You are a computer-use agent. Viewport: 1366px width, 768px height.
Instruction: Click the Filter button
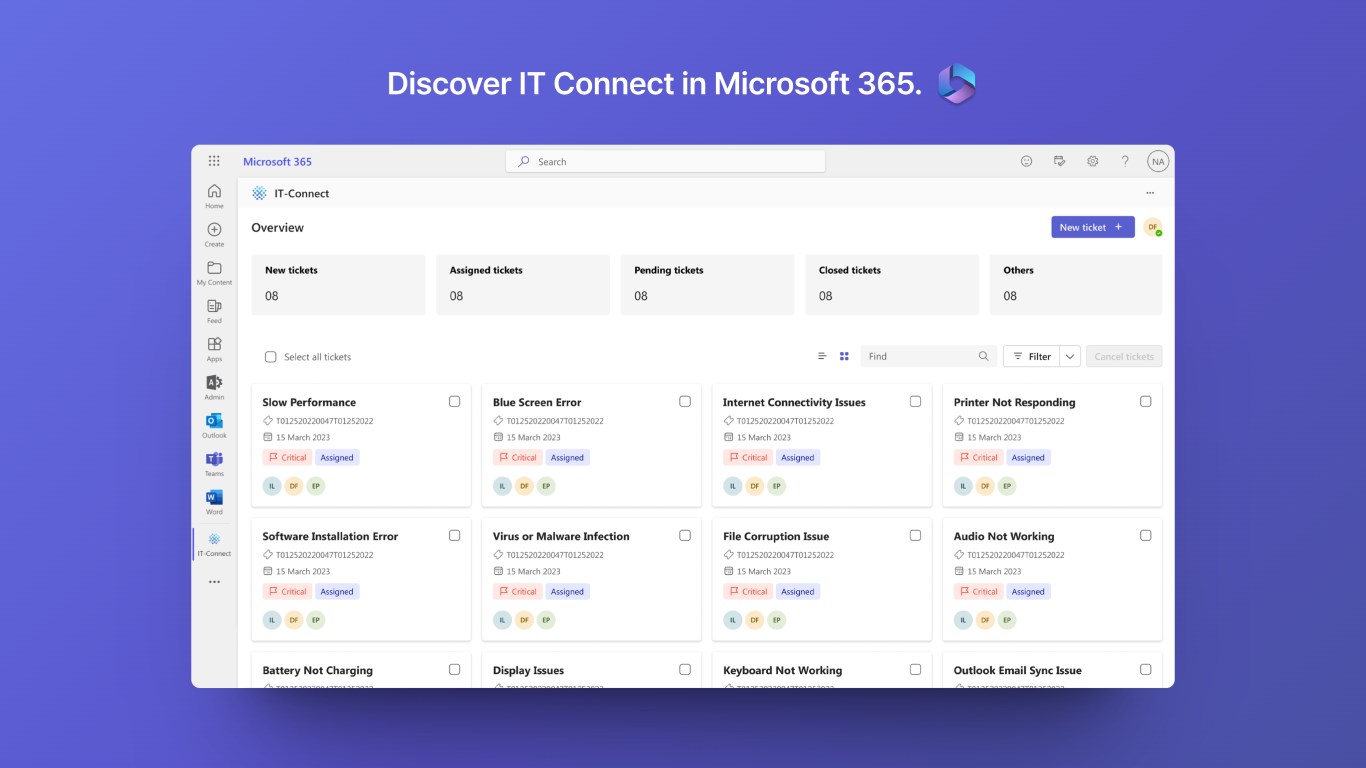tap(1031, 356)
